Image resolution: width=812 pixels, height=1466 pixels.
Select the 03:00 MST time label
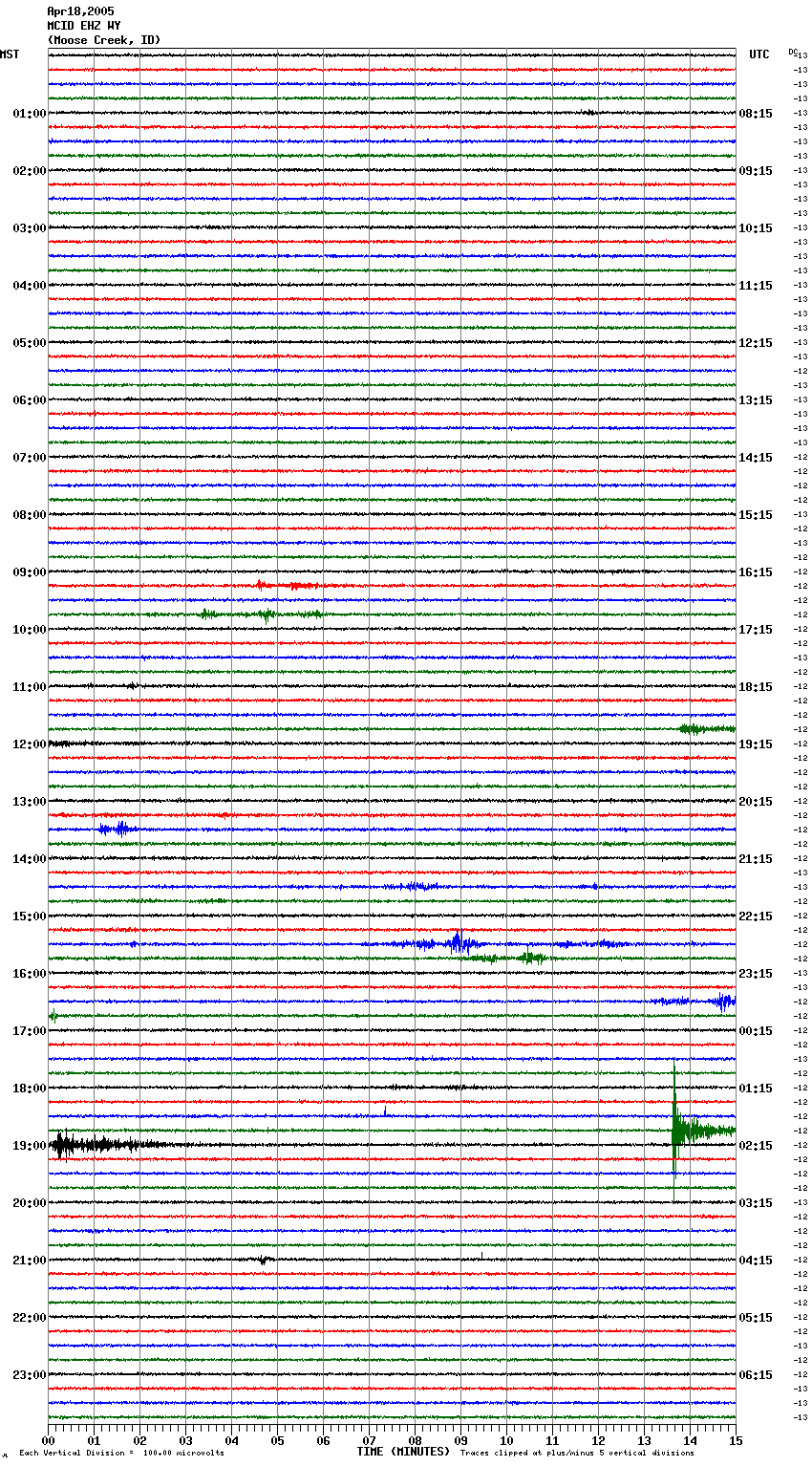tap(30, 228)
